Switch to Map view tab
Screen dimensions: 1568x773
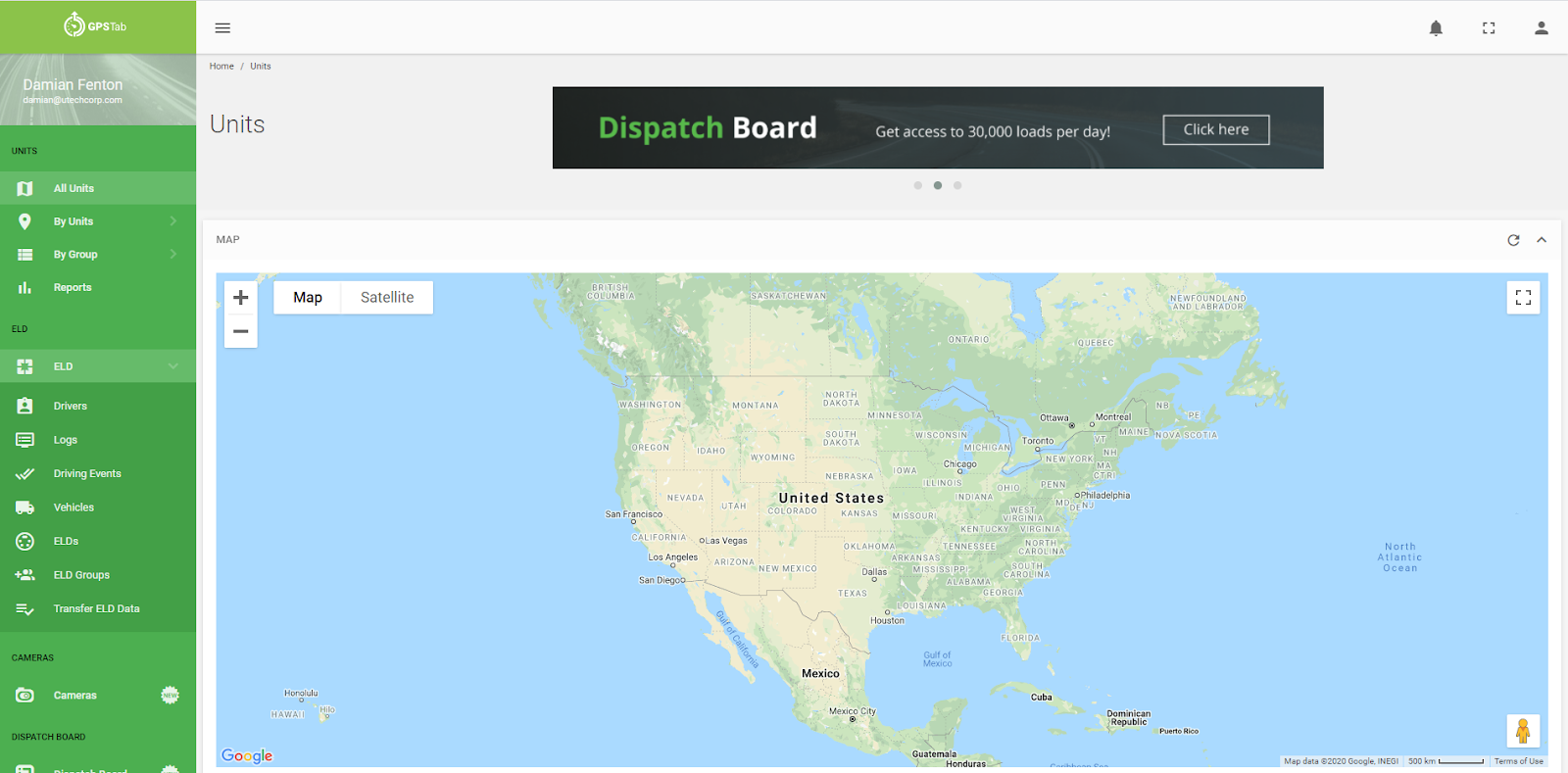308,298
